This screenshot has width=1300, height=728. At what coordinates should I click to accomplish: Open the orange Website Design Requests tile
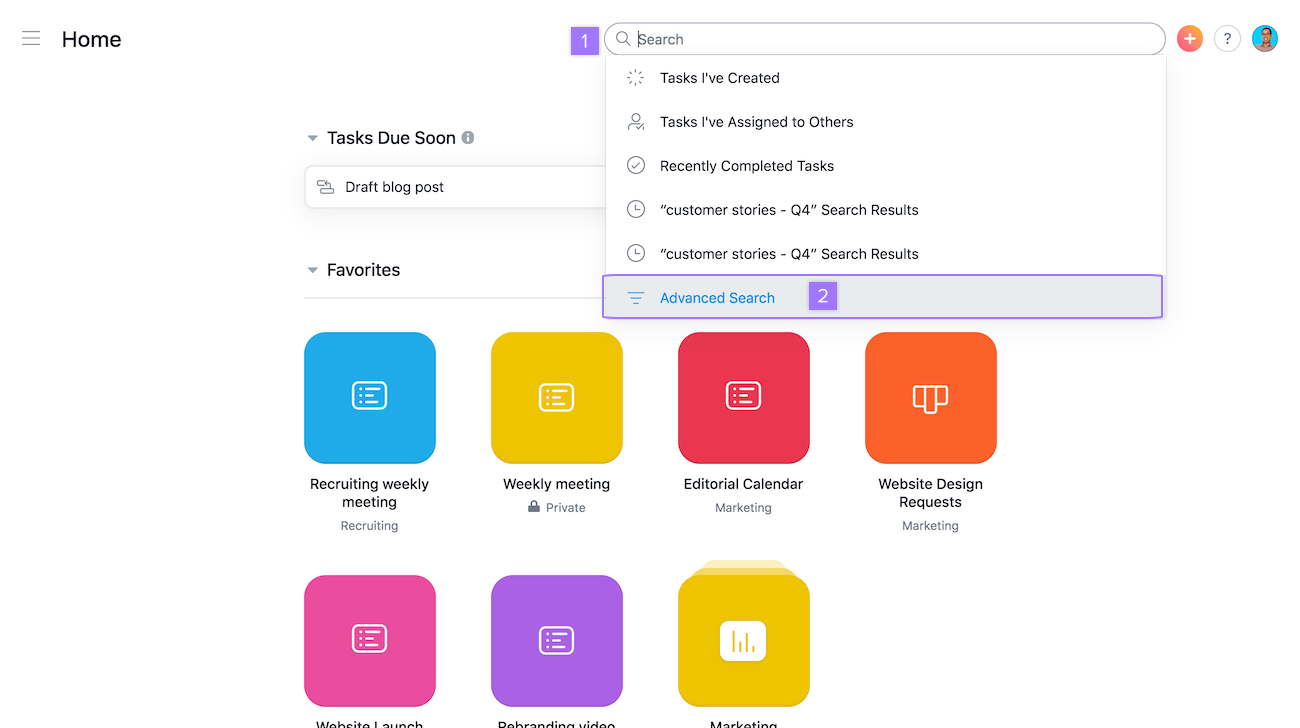click(931, 398)
